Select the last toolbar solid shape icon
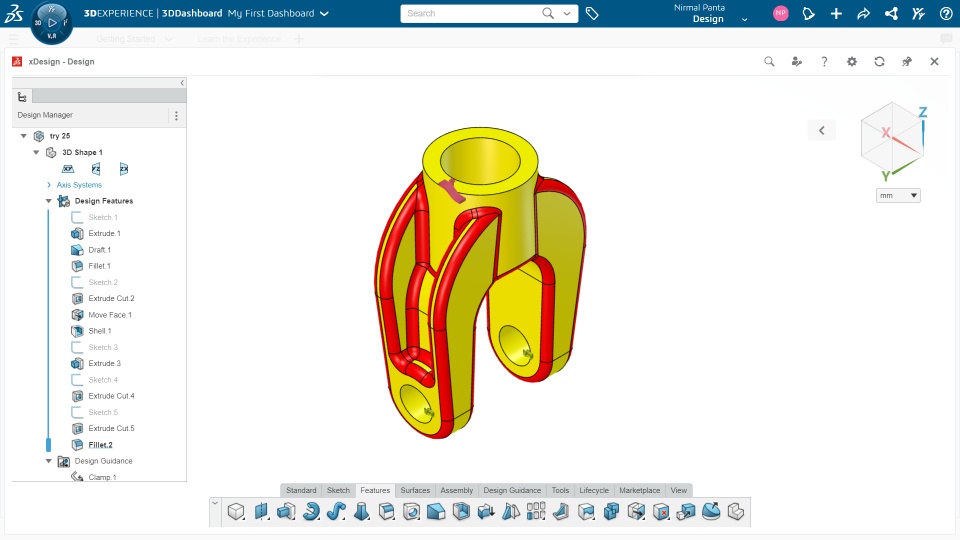This screenshot has height=540, width=960. point(736,511)
